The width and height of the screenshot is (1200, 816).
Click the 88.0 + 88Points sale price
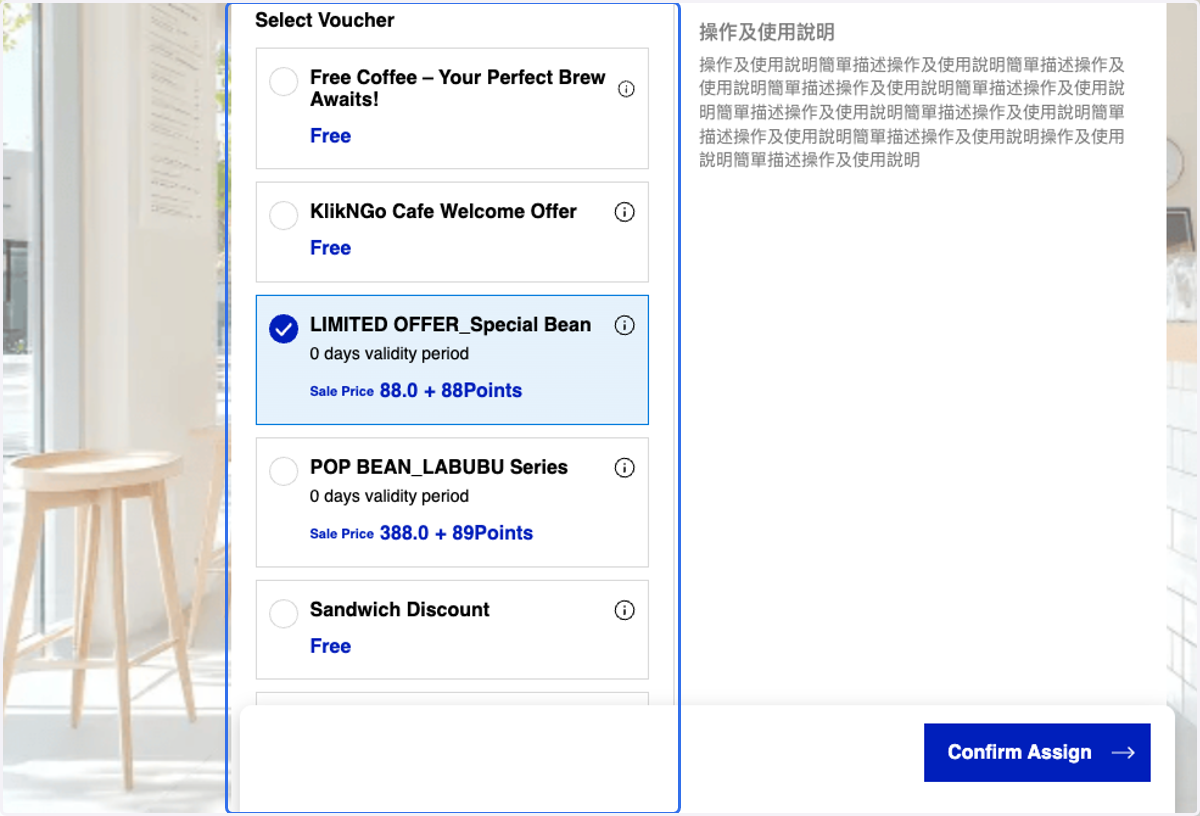coord(451,391)
